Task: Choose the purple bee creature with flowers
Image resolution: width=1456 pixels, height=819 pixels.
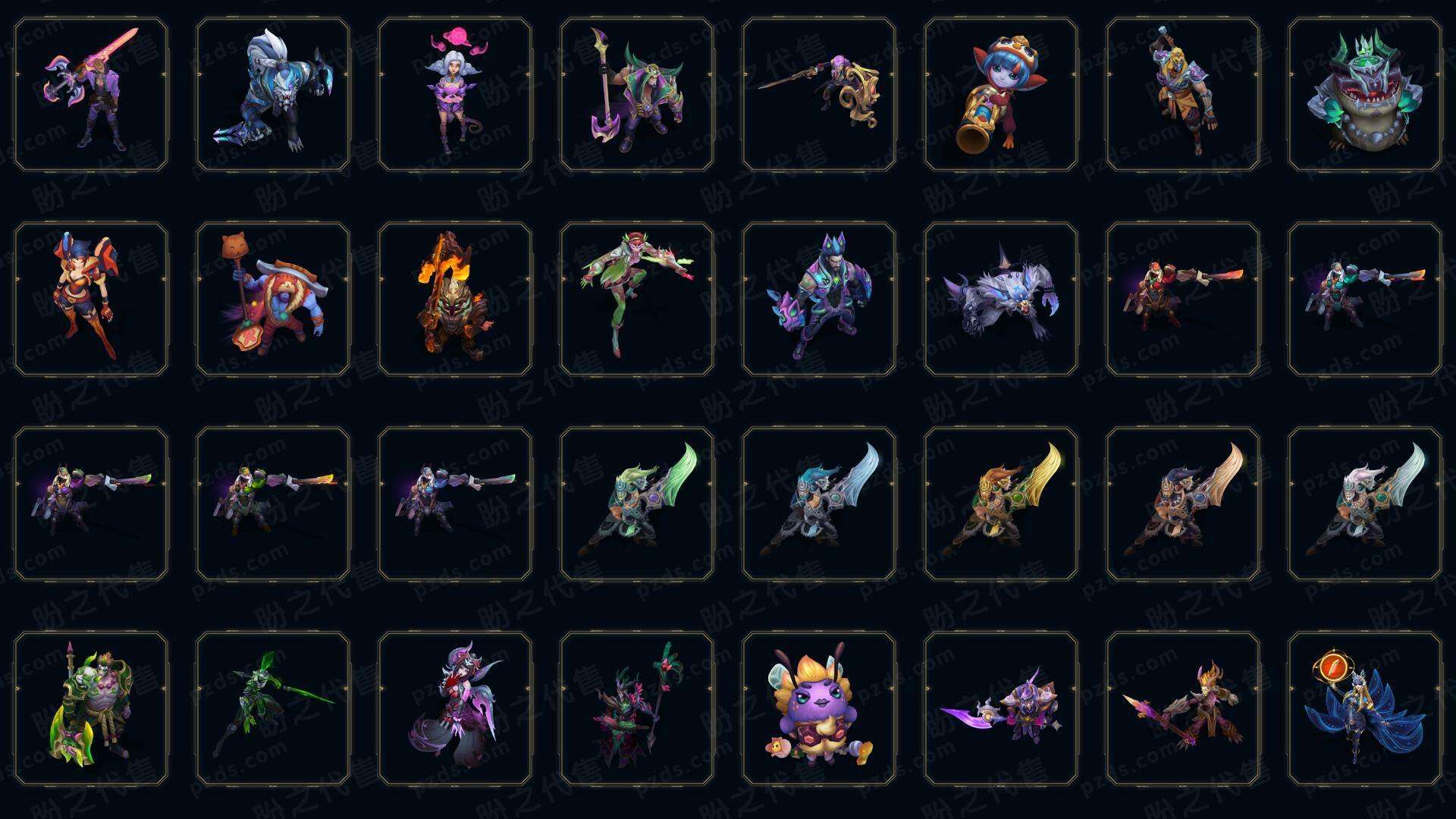Action: tap(819, 708)
